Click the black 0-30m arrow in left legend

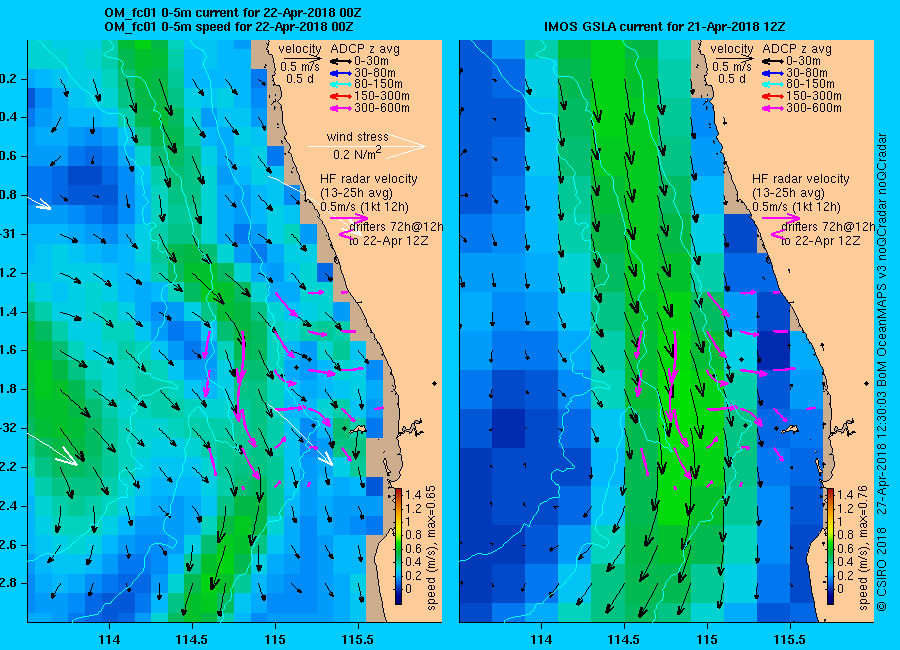coord(340,61)
